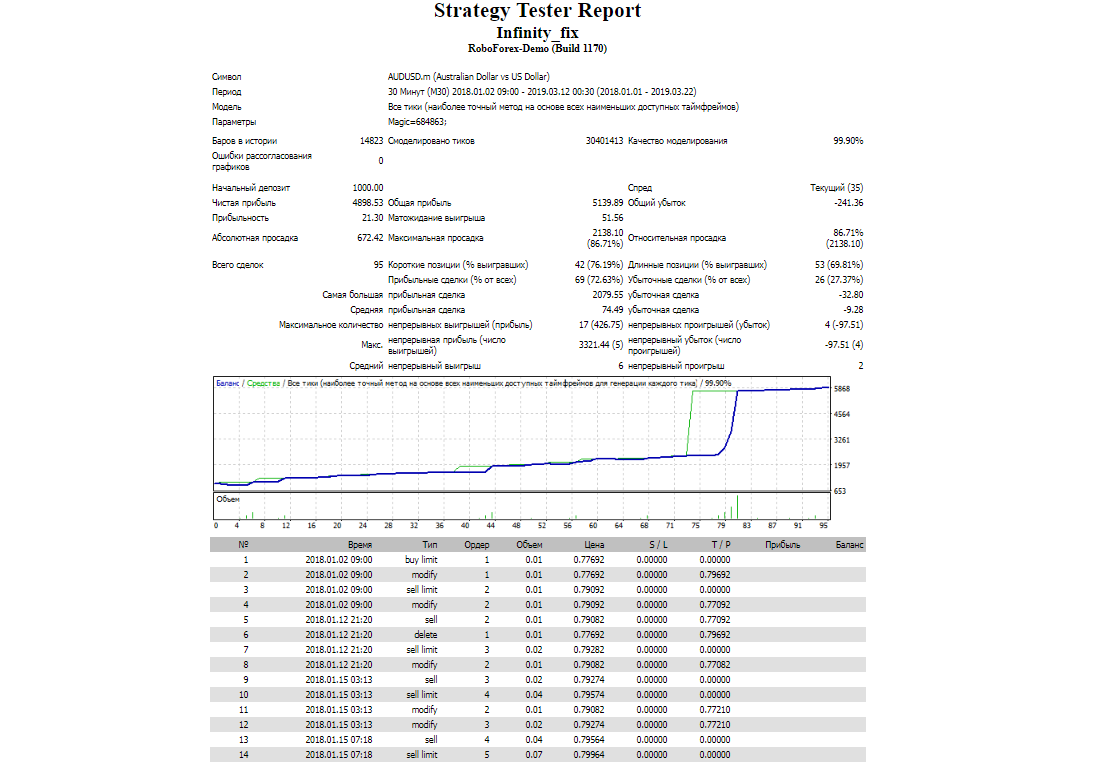Select the model description "Все тики" in the Модель row
The height and width of the screenshot is (765, 1113).
click(x=563, y=106)
